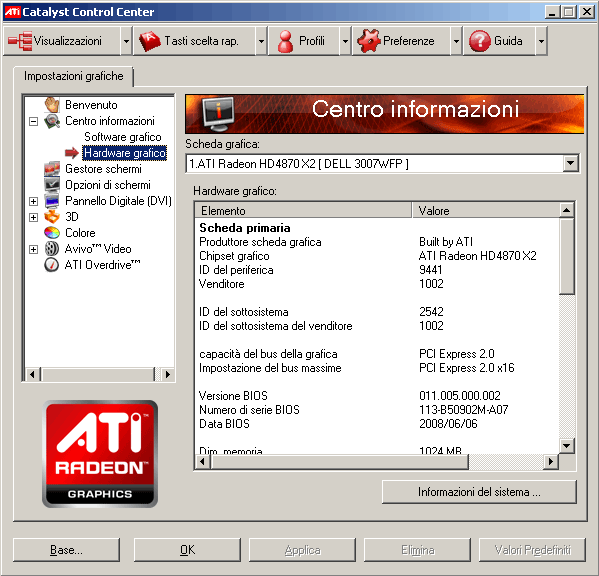Click the Tasti scelta rap. hotkey icon
The width and height of the screenshot is (599, 576).
click(150, 41)
